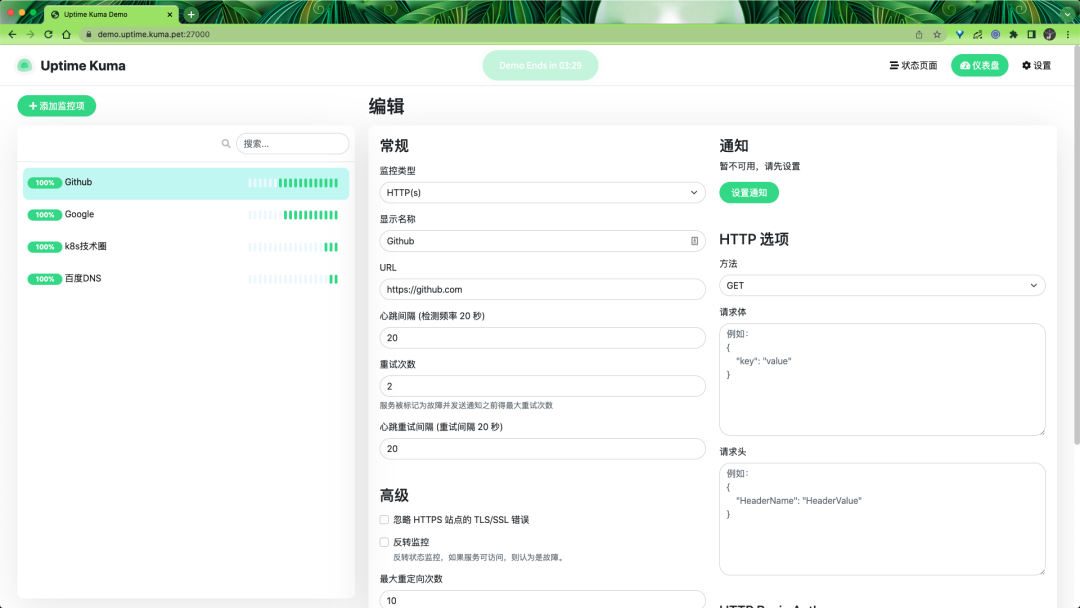Click the blue circular extension icon
1080x608 pixels.
[x=995, y=34]
